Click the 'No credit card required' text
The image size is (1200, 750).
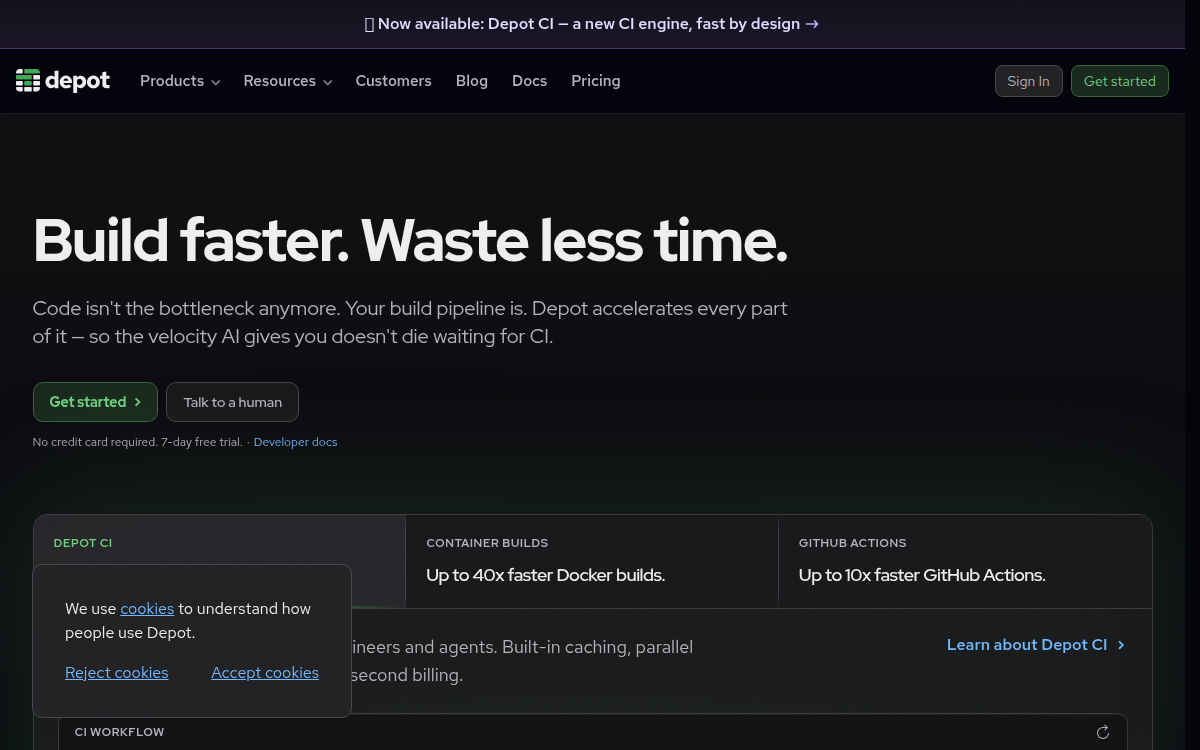[137, 442]
